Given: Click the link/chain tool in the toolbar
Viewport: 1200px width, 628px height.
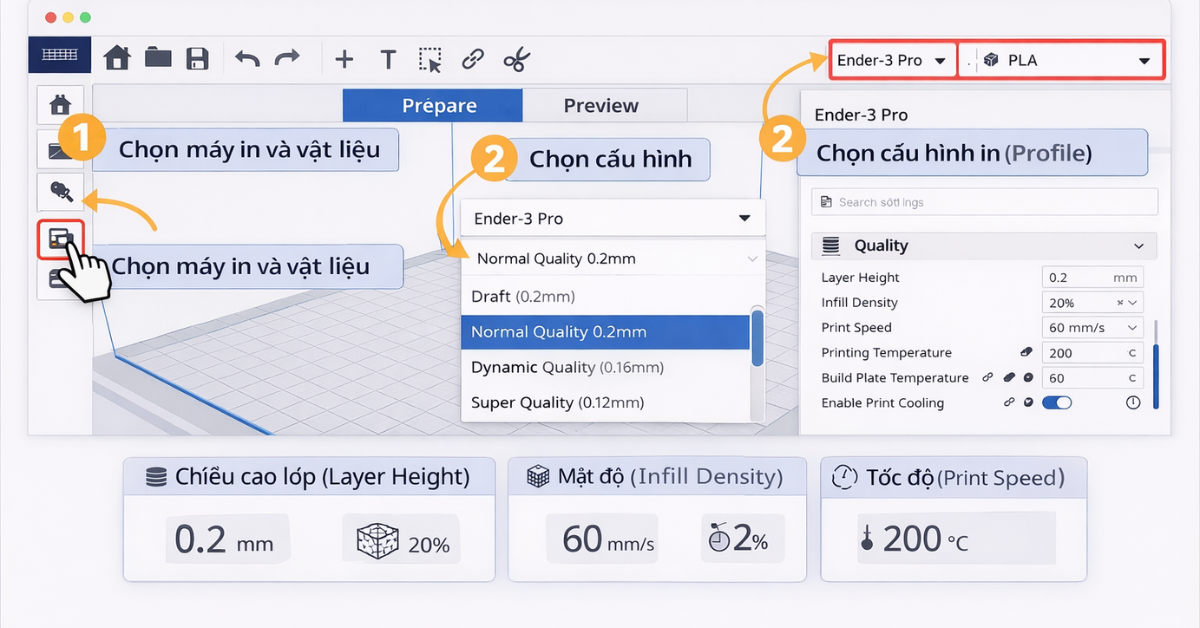Looking at the screenshot, I should pyautogui.click(x=471, y=58).
